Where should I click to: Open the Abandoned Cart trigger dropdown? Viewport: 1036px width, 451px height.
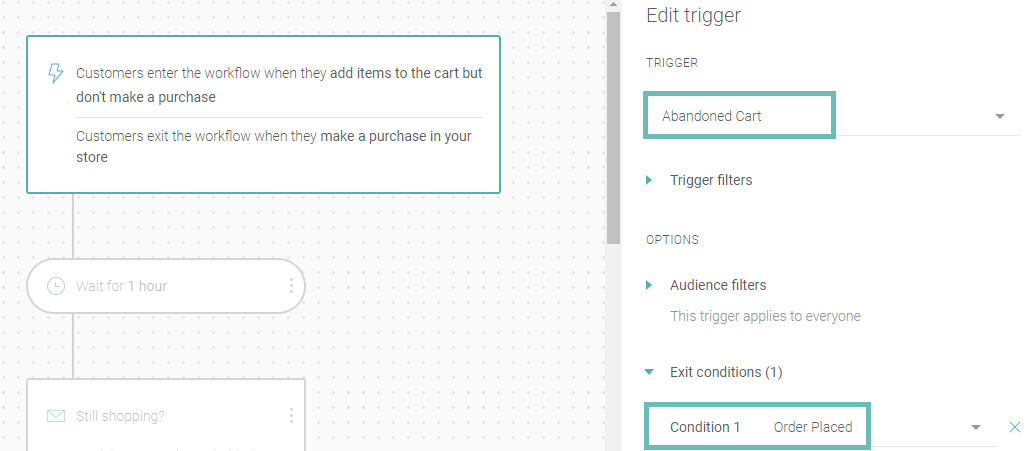point(1000,116)
